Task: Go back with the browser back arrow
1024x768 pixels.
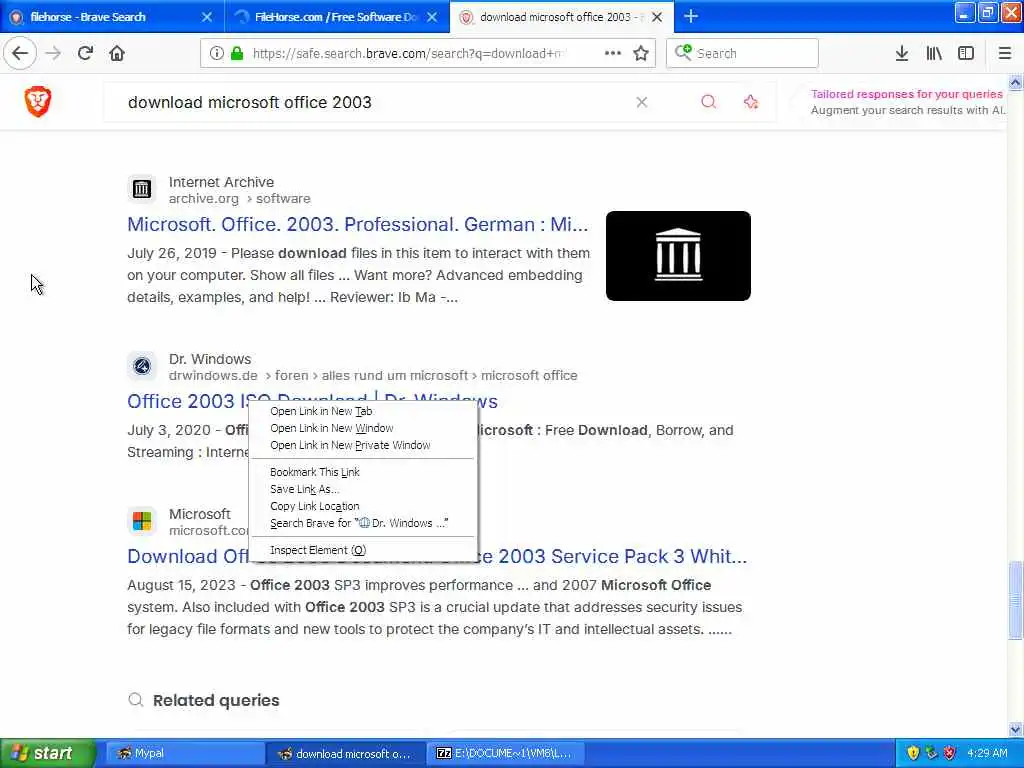Action: click(x=20, y=53)
